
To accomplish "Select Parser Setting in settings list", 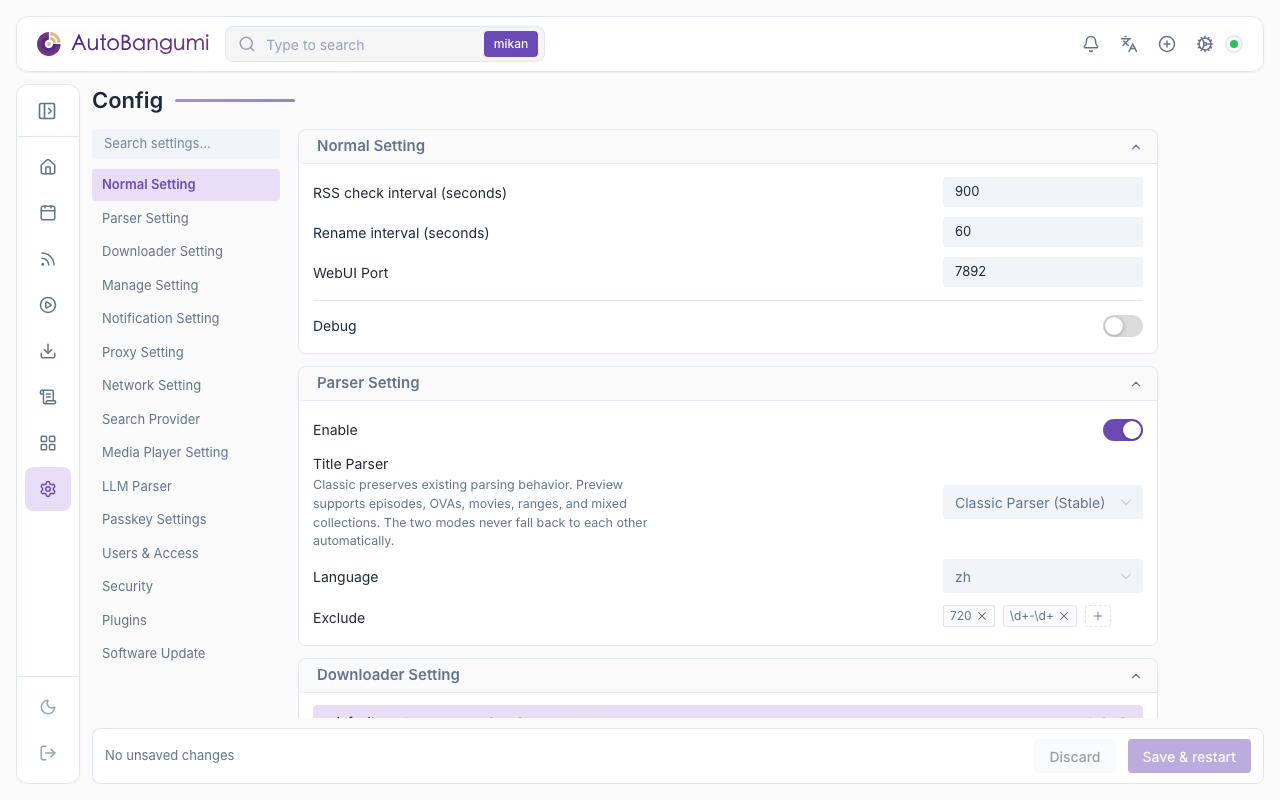I will click(x=186, y=218).
